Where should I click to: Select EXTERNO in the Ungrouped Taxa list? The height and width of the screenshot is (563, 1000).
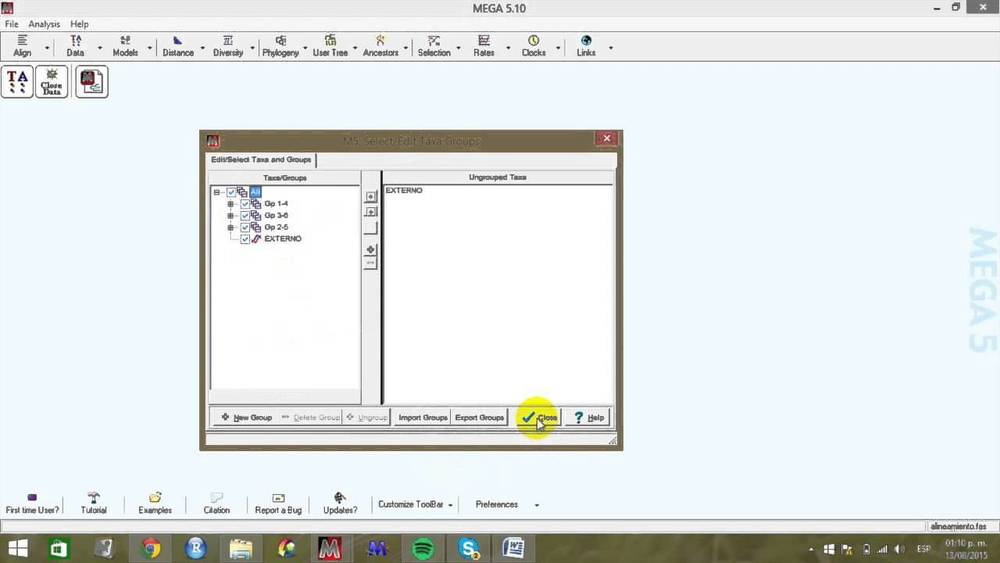pyautogui.click(x=404, y=190)
